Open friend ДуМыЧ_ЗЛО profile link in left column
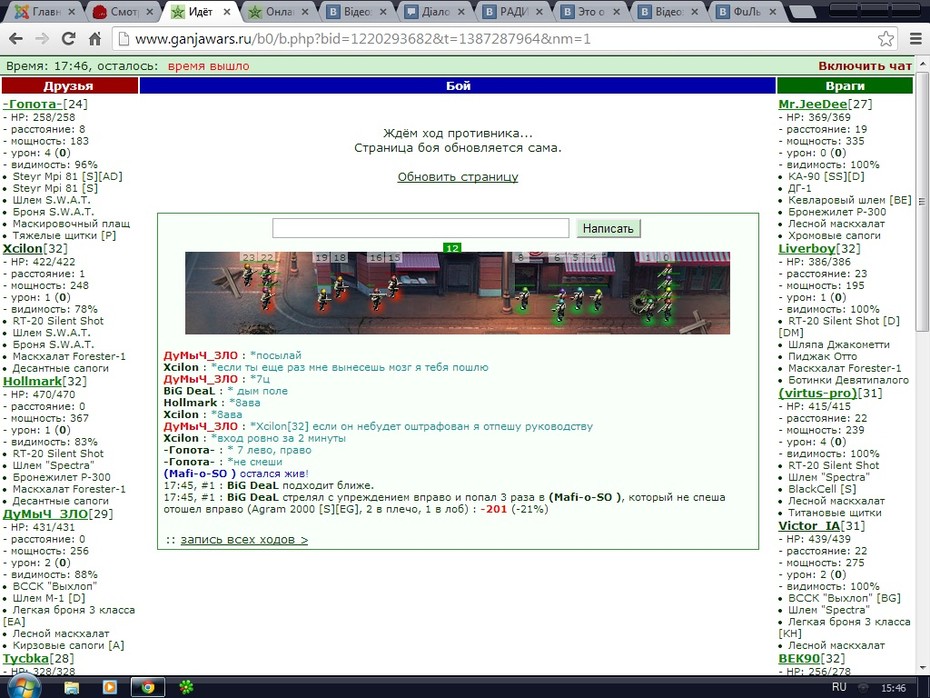The image size is (930, 698). coord(45,514)
